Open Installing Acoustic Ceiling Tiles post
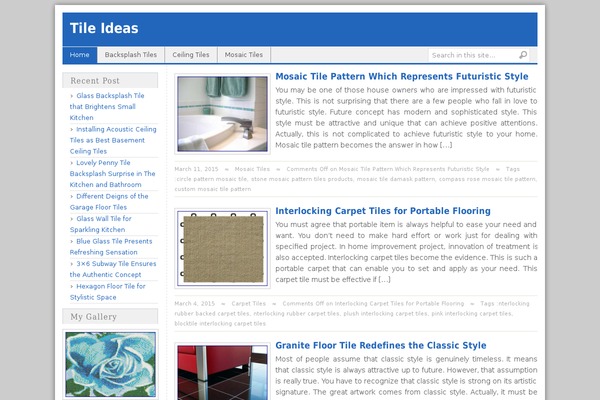This screenshot has width=600, height=400. point(113,140)
